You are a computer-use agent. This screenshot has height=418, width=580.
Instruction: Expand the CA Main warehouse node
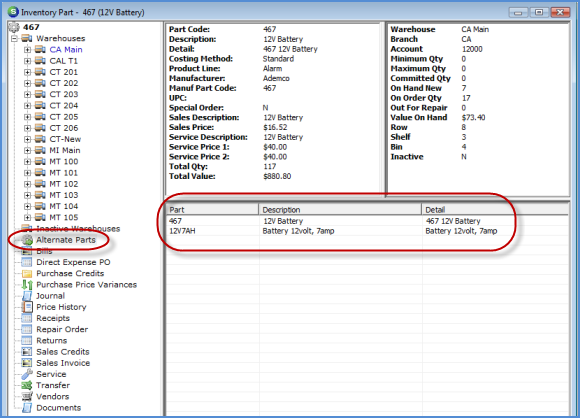pyautogui.click(x=27, y=50)
